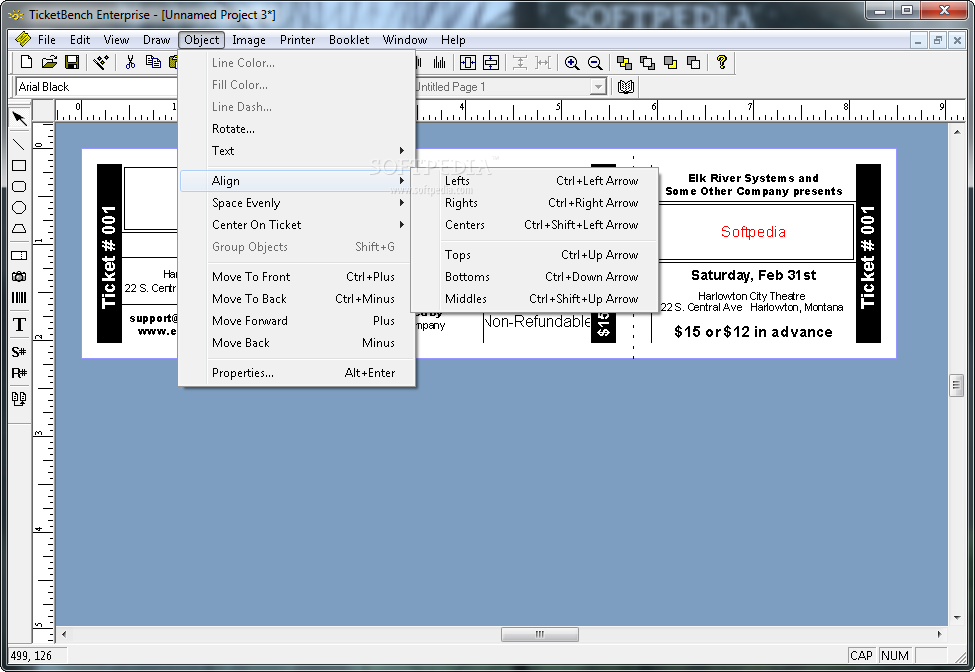This screenshot has width=975, height=672.
Task: Select the T text tool
Action: point(19,324)
